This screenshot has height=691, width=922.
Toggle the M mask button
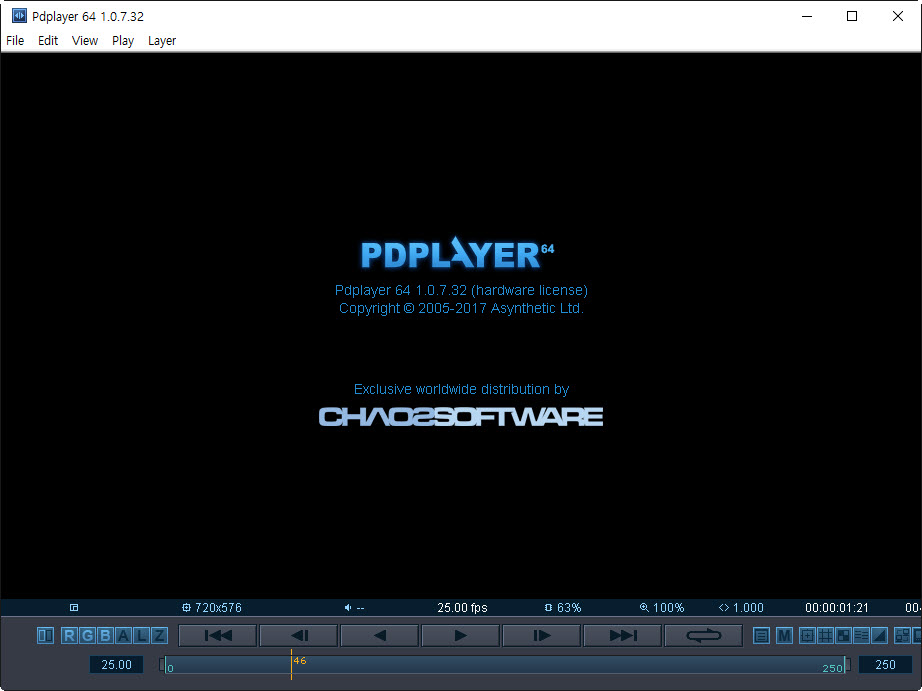coord(784,636)
